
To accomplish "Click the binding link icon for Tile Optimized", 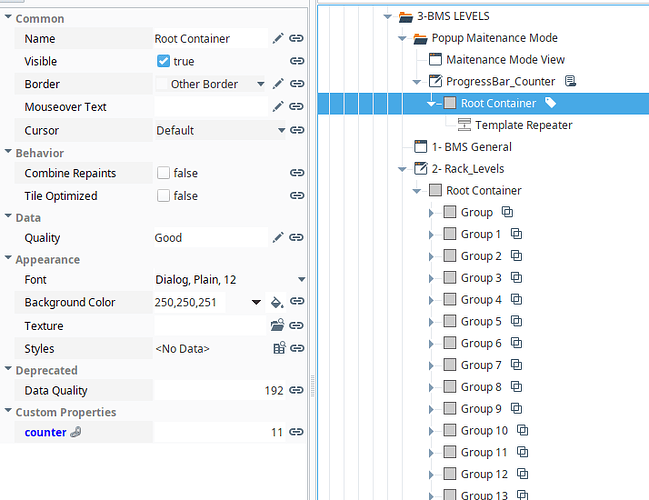I will click(x=296, y=196).
